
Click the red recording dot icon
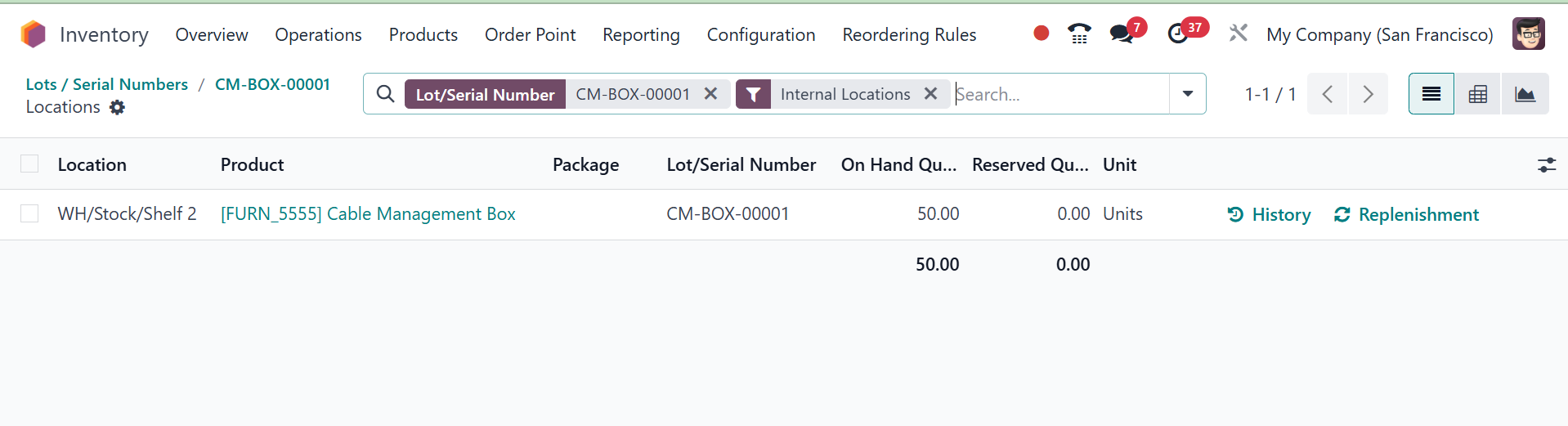click(x=1041, y=34)
